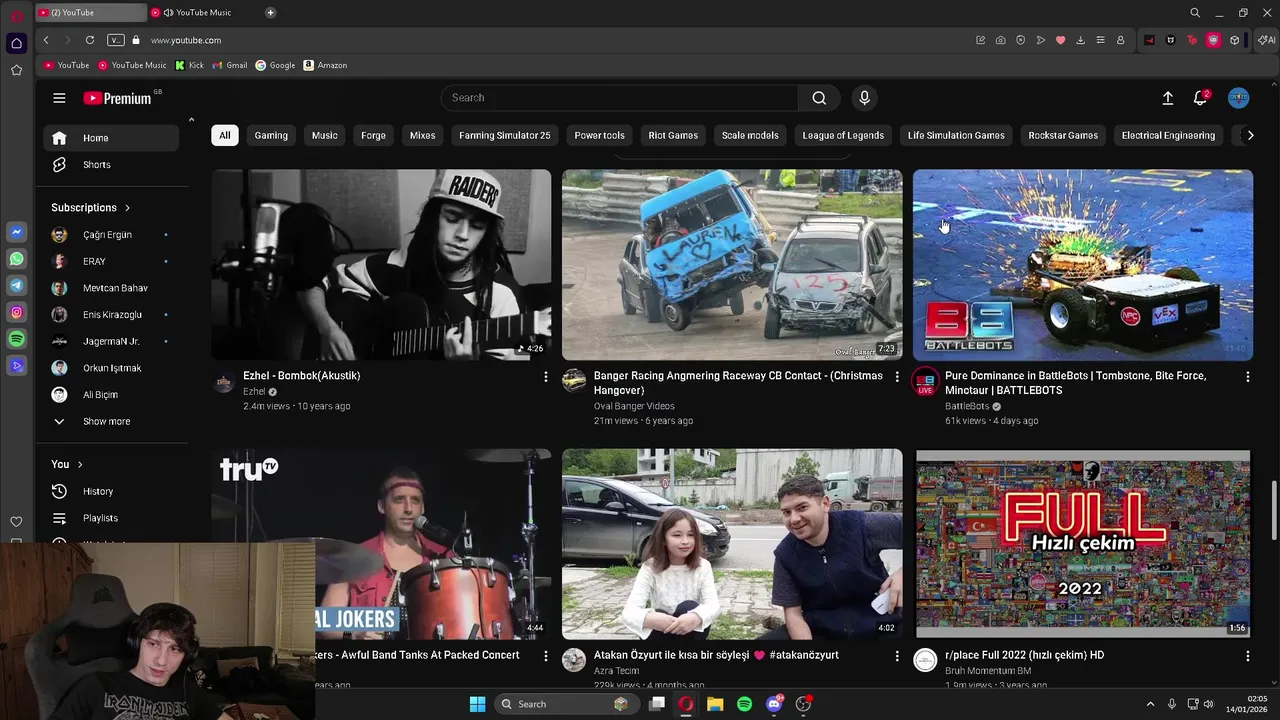Image resolution: width=1280 pixels, height=720 pixels.
Task: Click the Windows taskbar Search box
Action: [567, 704]
